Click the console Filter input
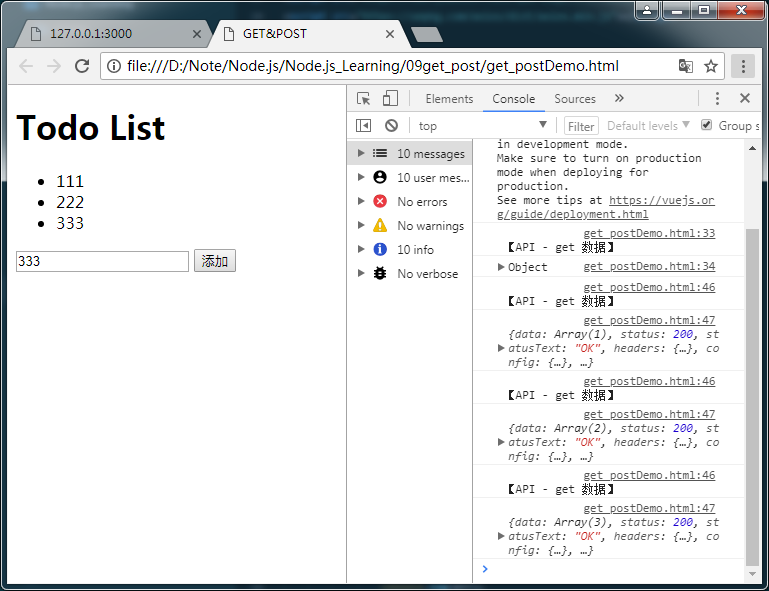 [x=581, y=126]
